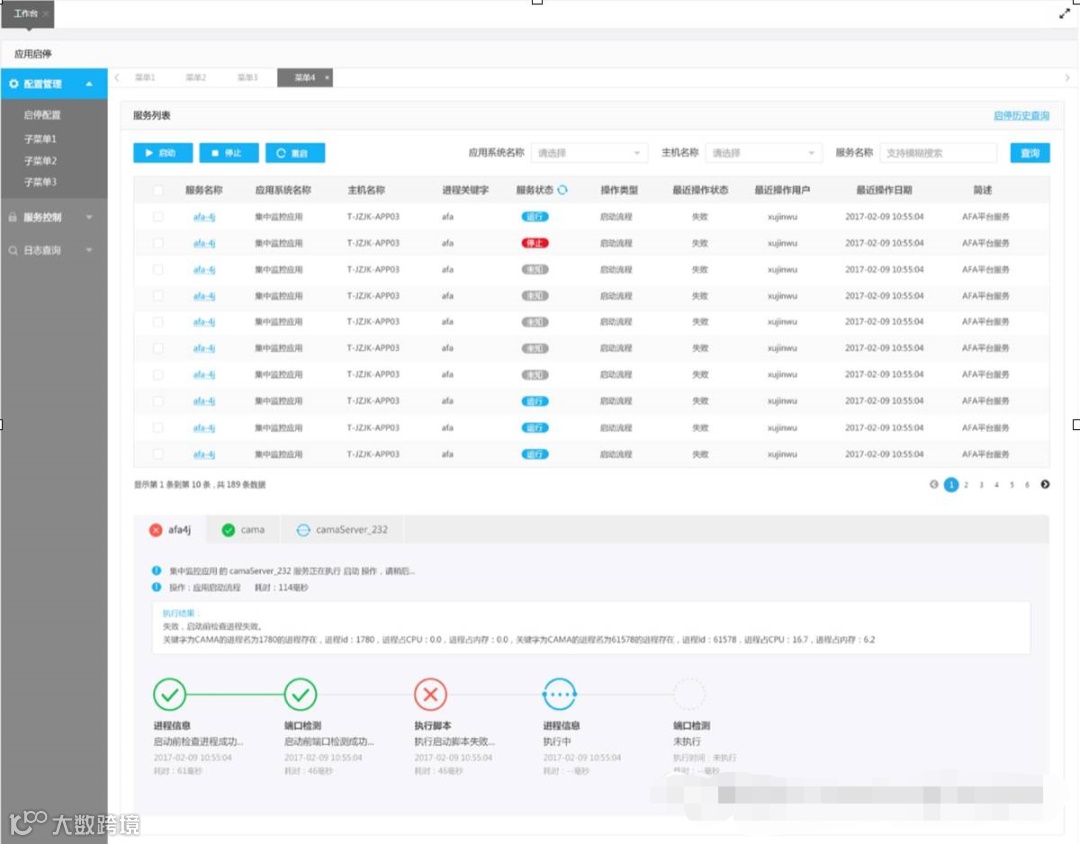Viewport: 1080px width, 844px height.
Task: Click the fullscreen expand arrows icon
Action: click(x=1065, y=13)
